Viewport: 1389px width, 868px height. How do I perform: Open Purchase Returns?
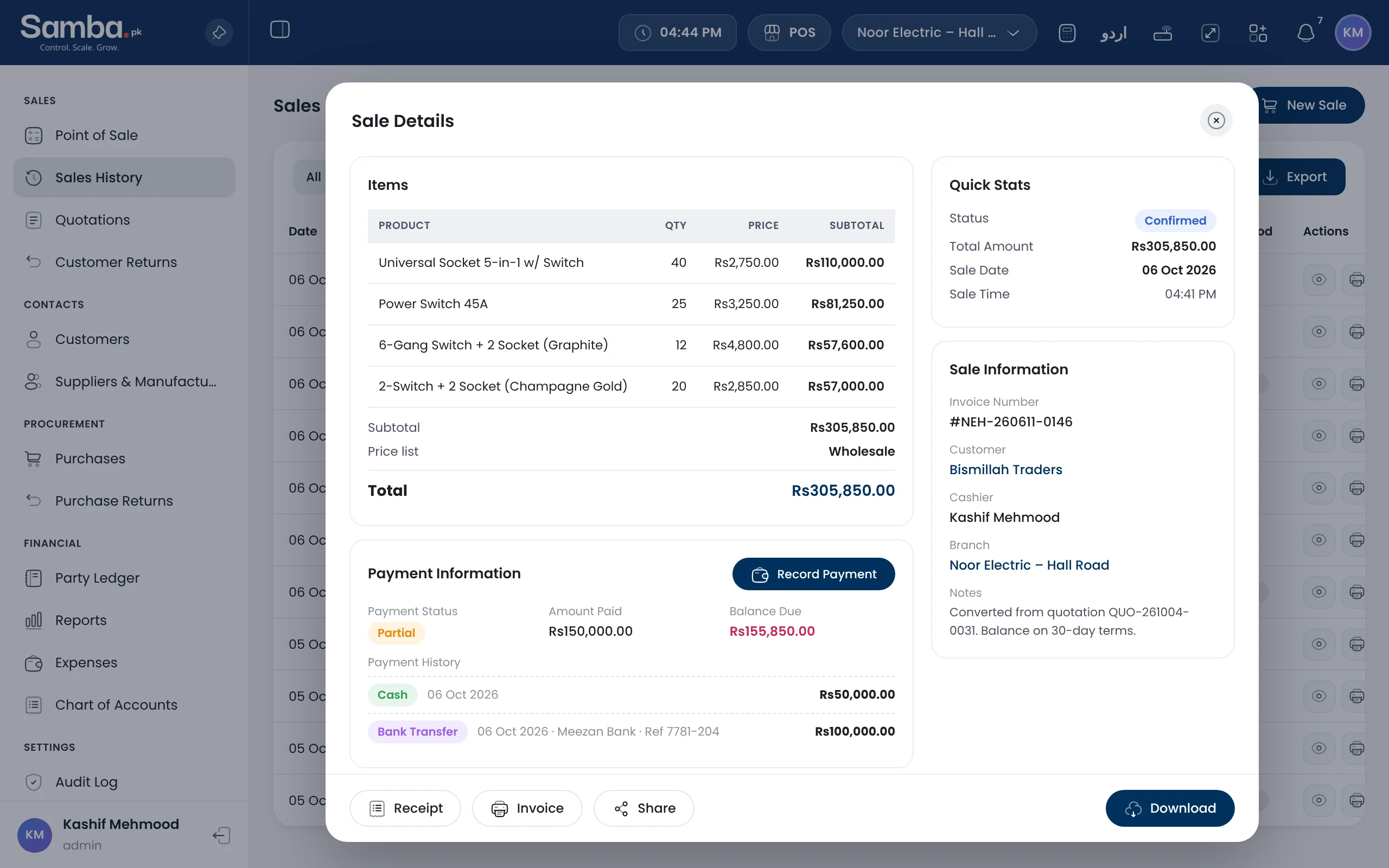point(124,501)
